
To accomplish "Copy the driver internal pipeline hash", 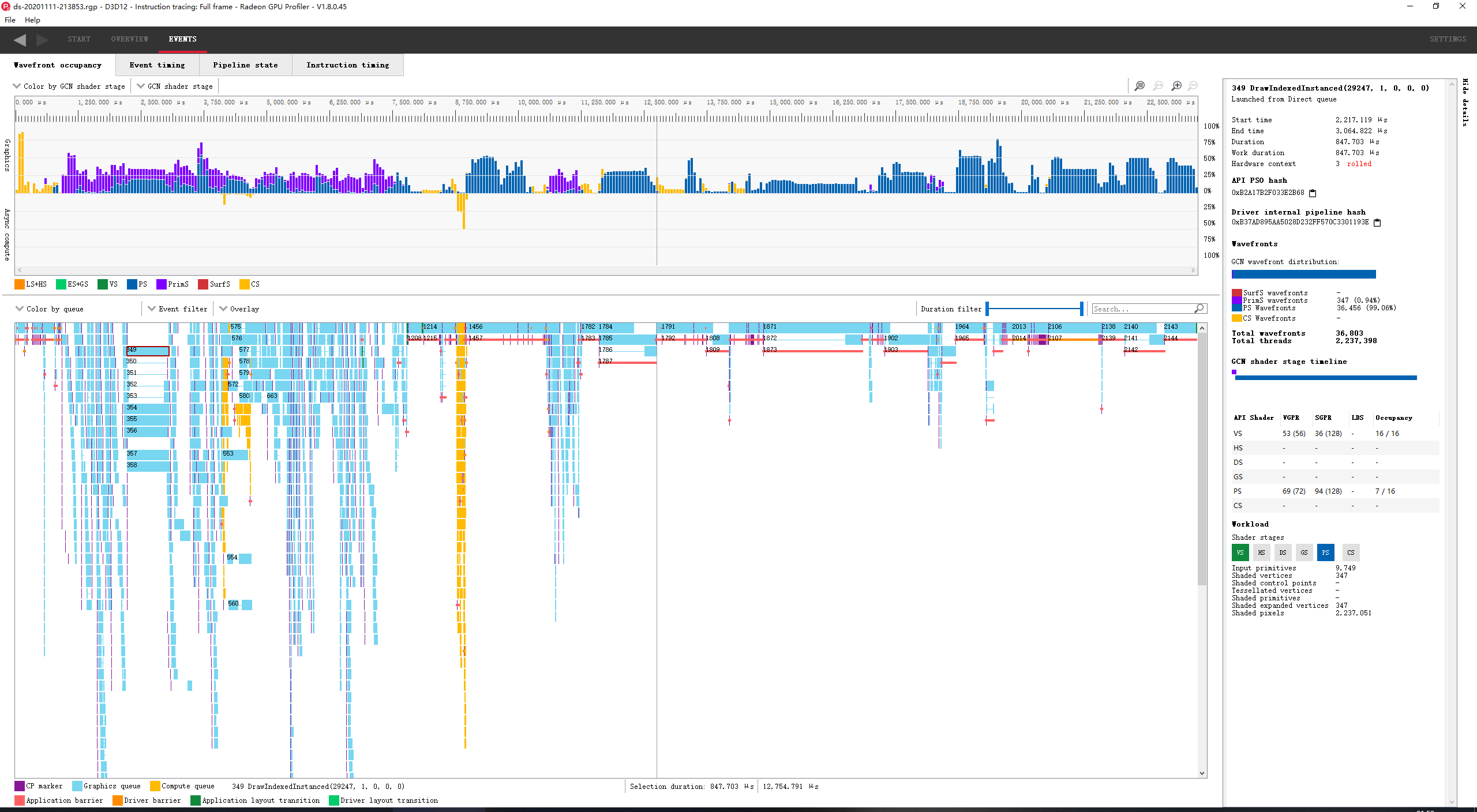I will point(1377,223).
